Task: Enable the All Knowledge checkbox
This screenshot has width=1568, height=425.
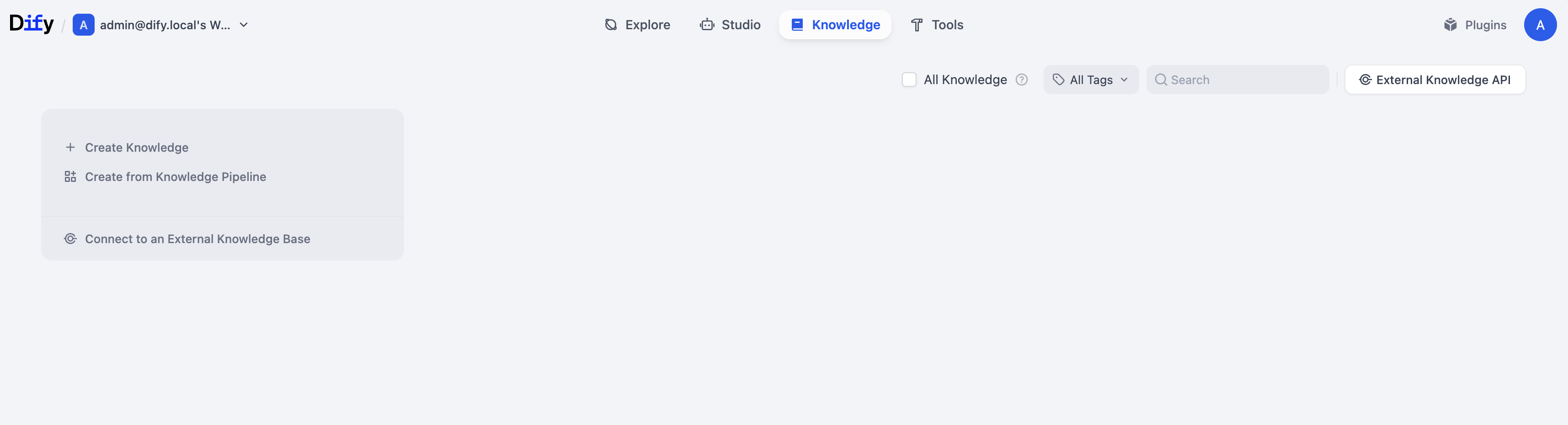Action: 908,80
